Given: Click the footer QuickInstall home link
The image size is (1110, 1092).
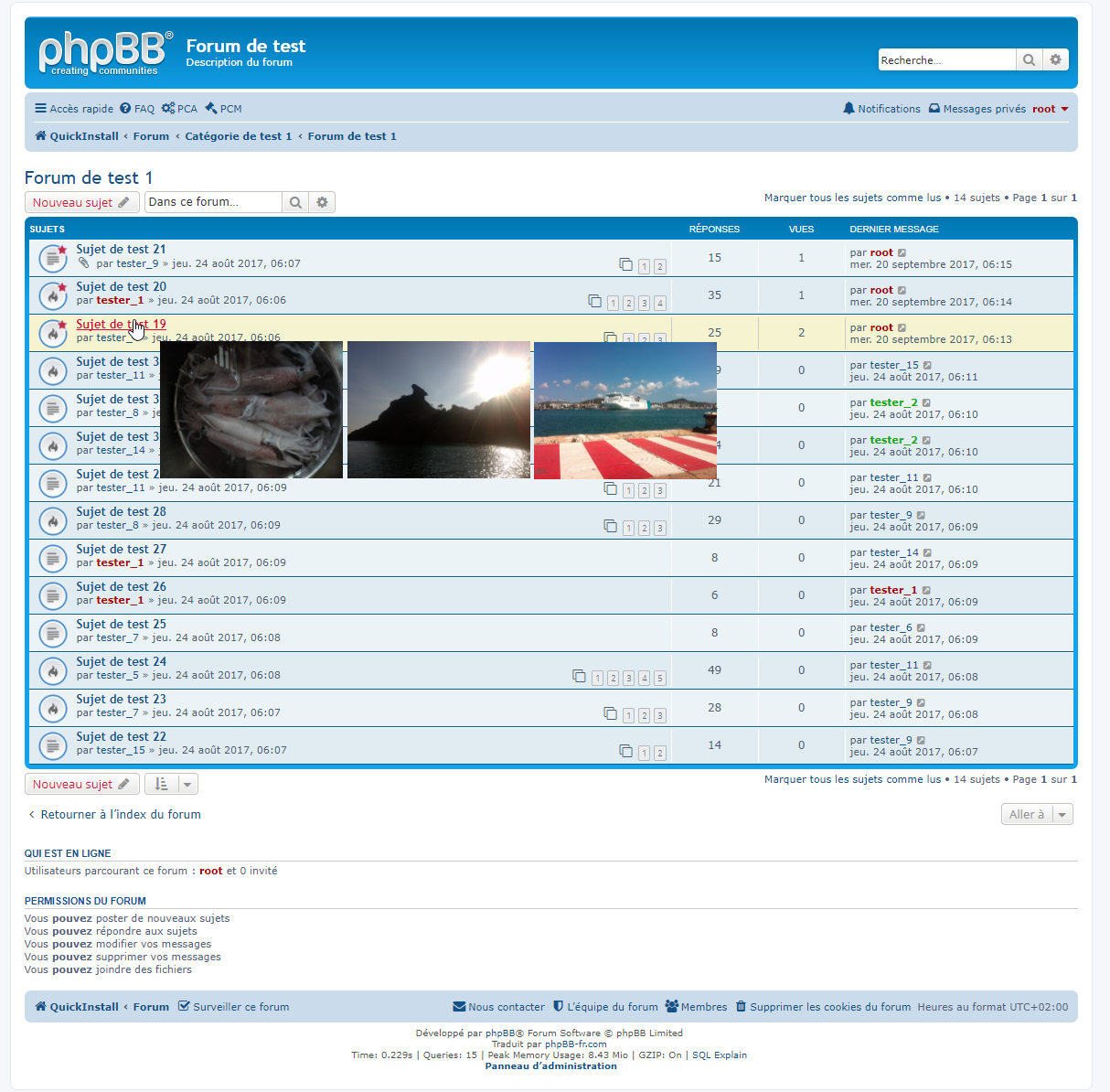Looking at the screenshot, I should pos(77,1007).
